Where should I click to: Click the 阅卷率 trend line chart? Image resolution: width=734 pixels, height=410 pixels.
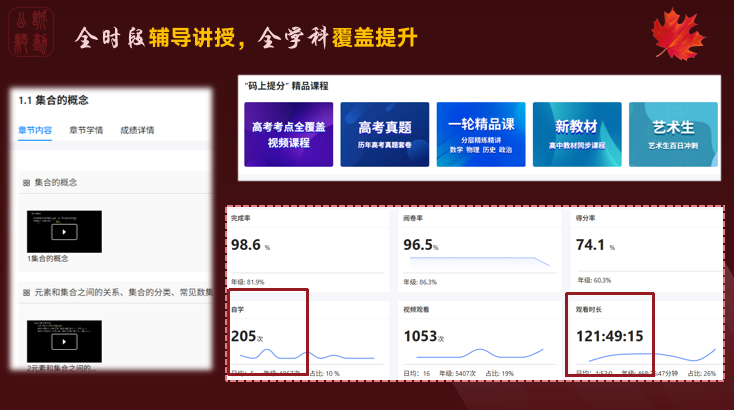(x=480, y=261)
